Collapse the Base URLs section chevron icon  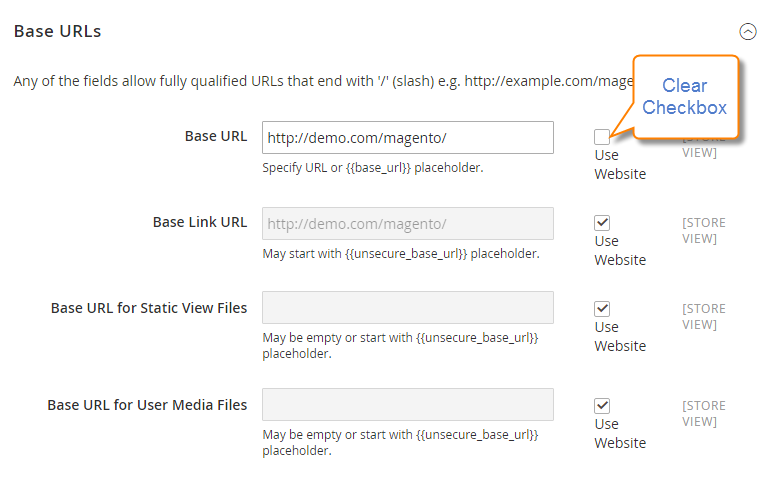click(747, 31)
